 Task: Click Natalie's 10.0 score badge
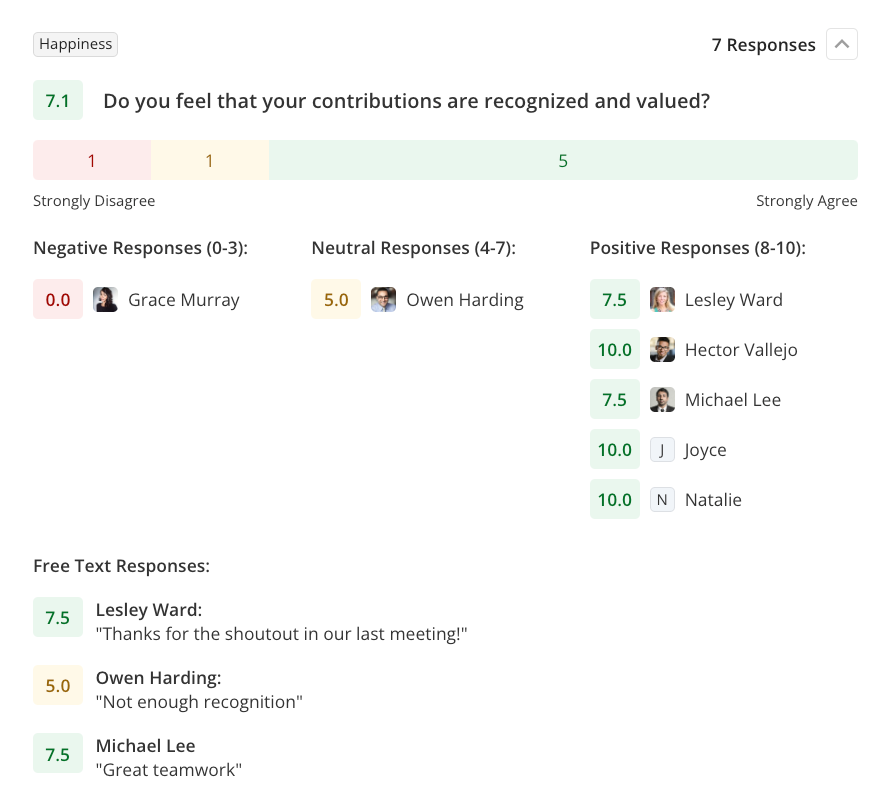[x=615, y=500]
